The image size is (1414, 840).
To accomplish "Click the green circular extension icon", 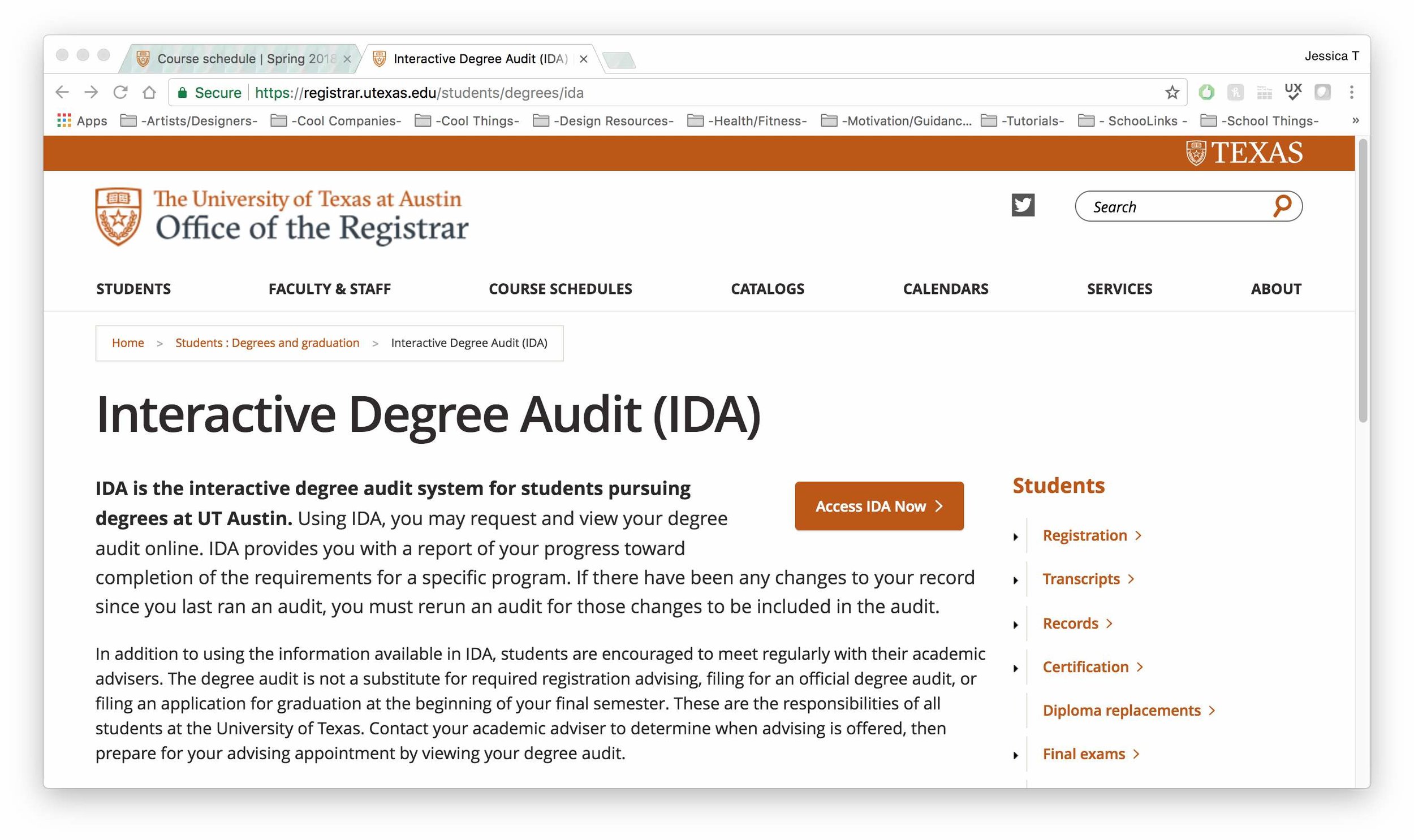I will click(1206, 92).
